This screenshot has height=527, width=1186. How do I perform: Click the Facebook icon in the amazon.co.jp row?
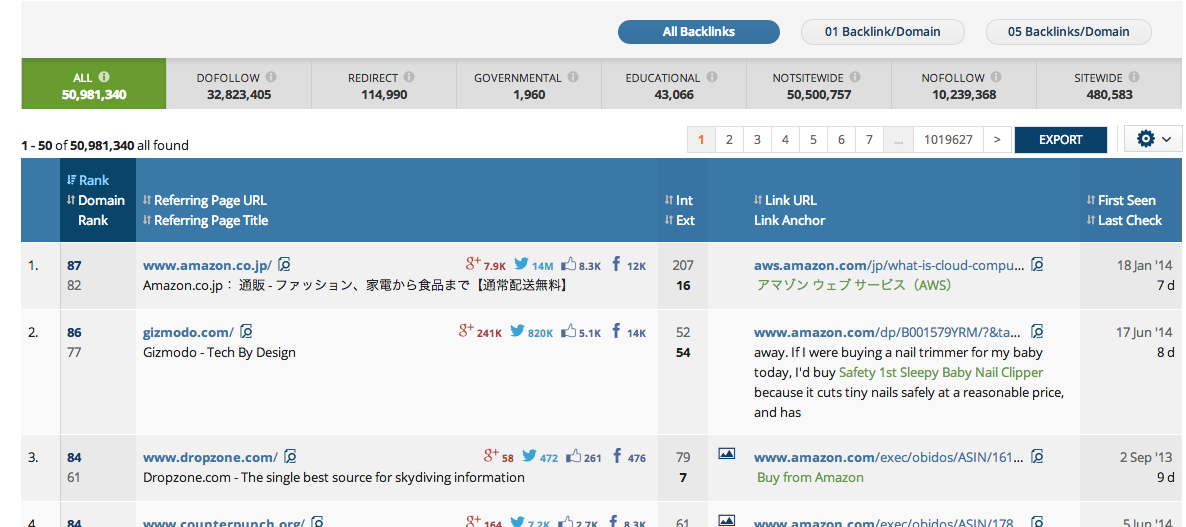coord(616,265)
